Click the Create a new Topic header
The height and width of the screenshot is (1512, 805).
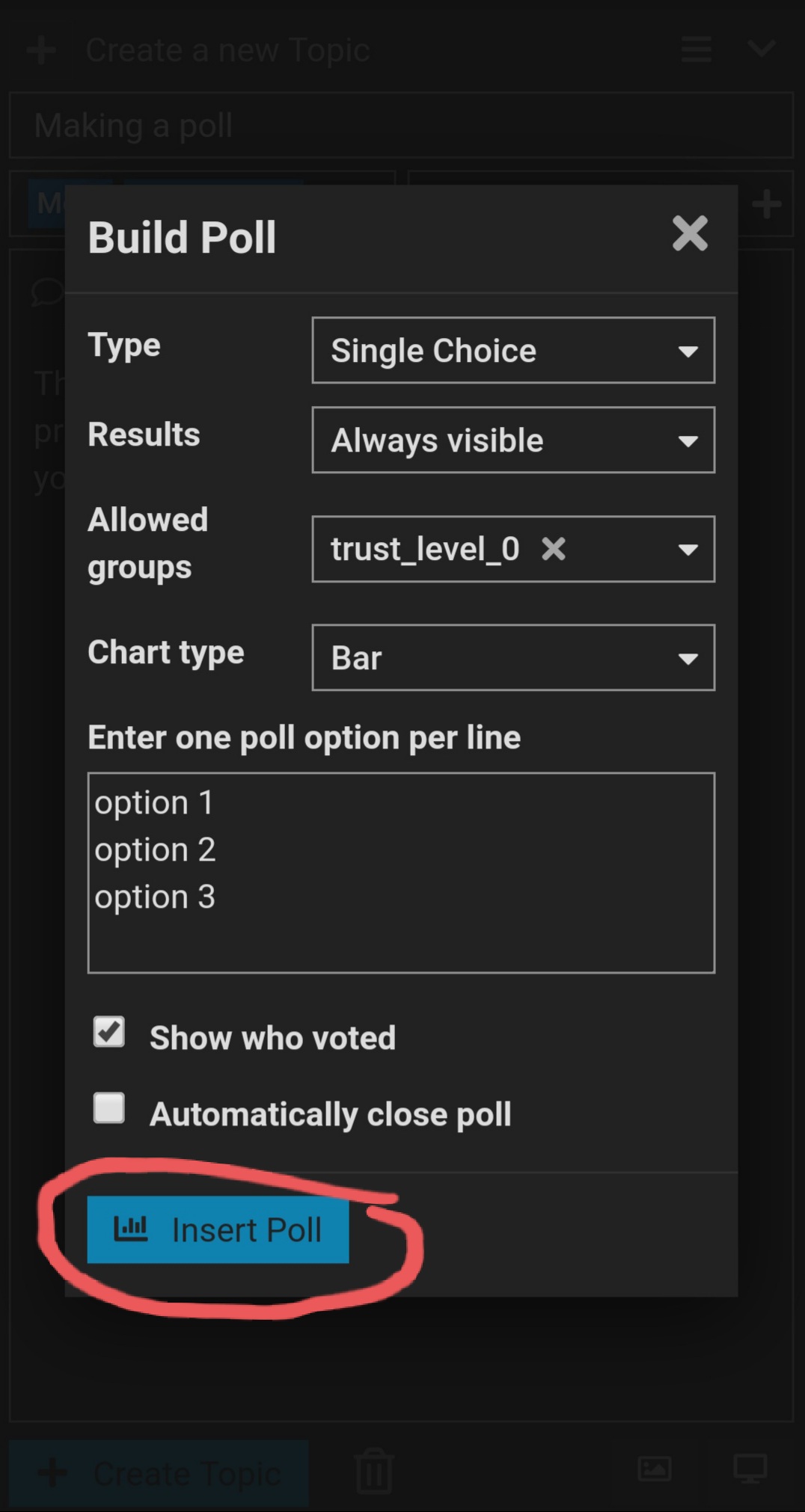pos(227,50)
